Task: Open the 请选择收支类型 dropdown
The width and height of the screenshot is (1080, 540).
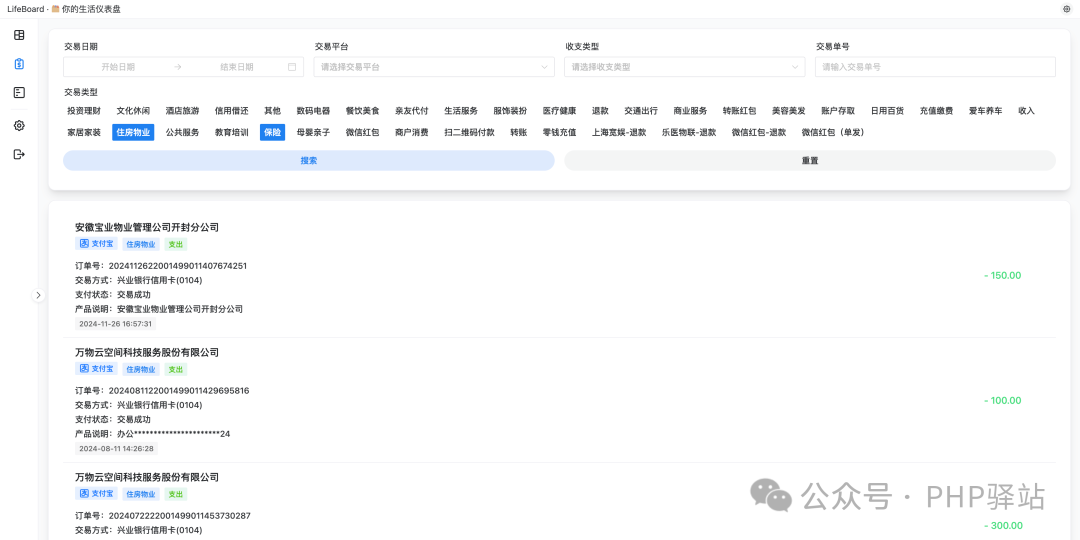Action: (x=685, y=67)
